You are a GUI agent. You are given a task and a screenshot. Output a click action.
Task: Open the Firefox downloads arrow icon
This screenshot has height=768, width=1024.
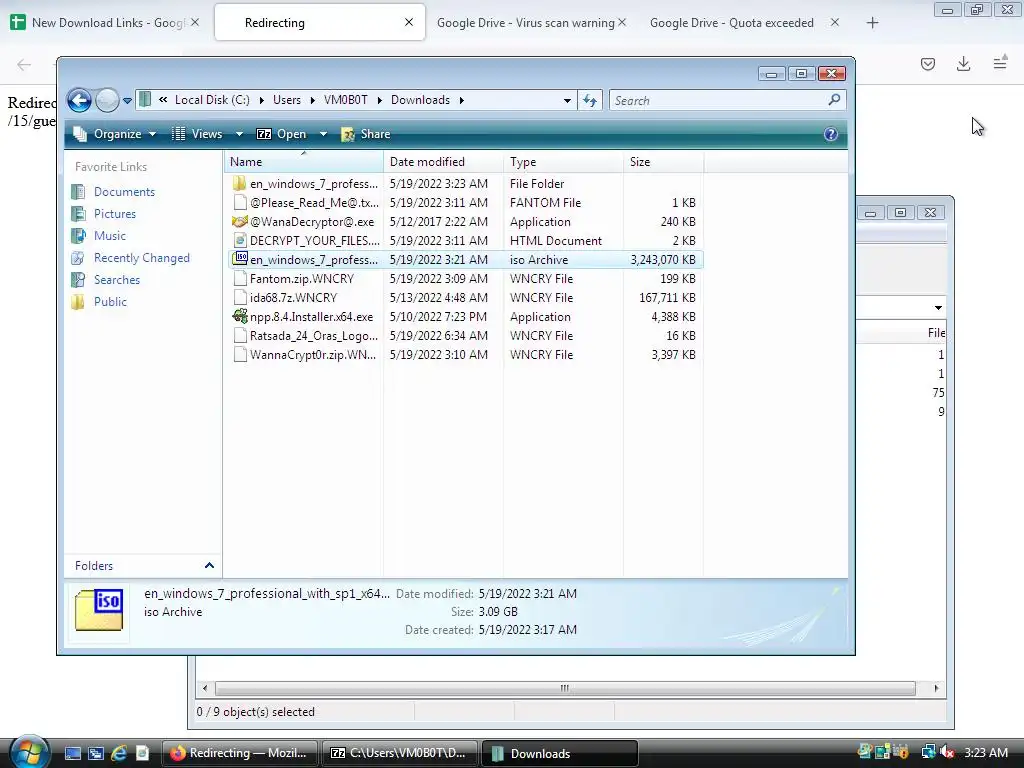click(963, 64)
